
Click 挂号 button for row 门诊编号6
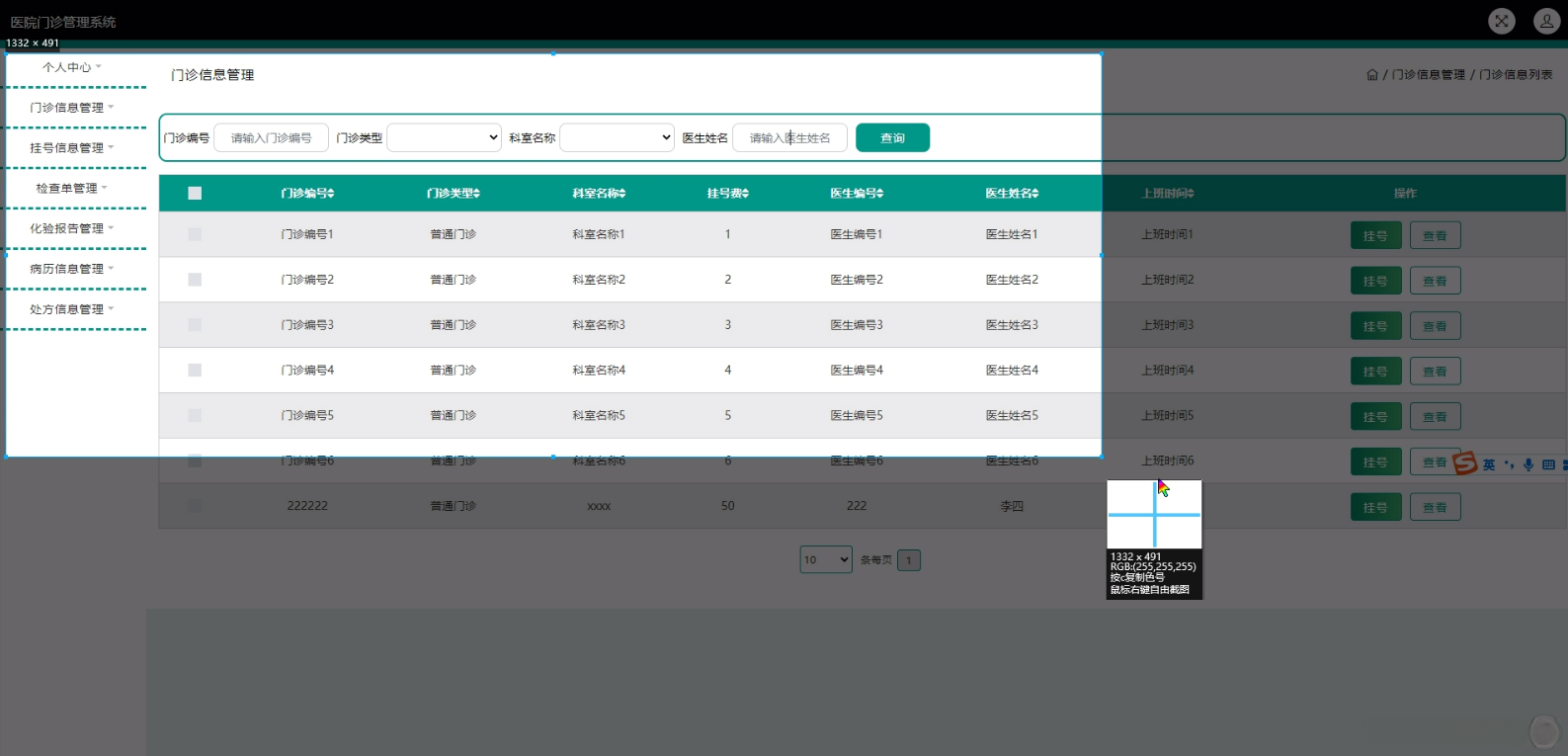1376,462
